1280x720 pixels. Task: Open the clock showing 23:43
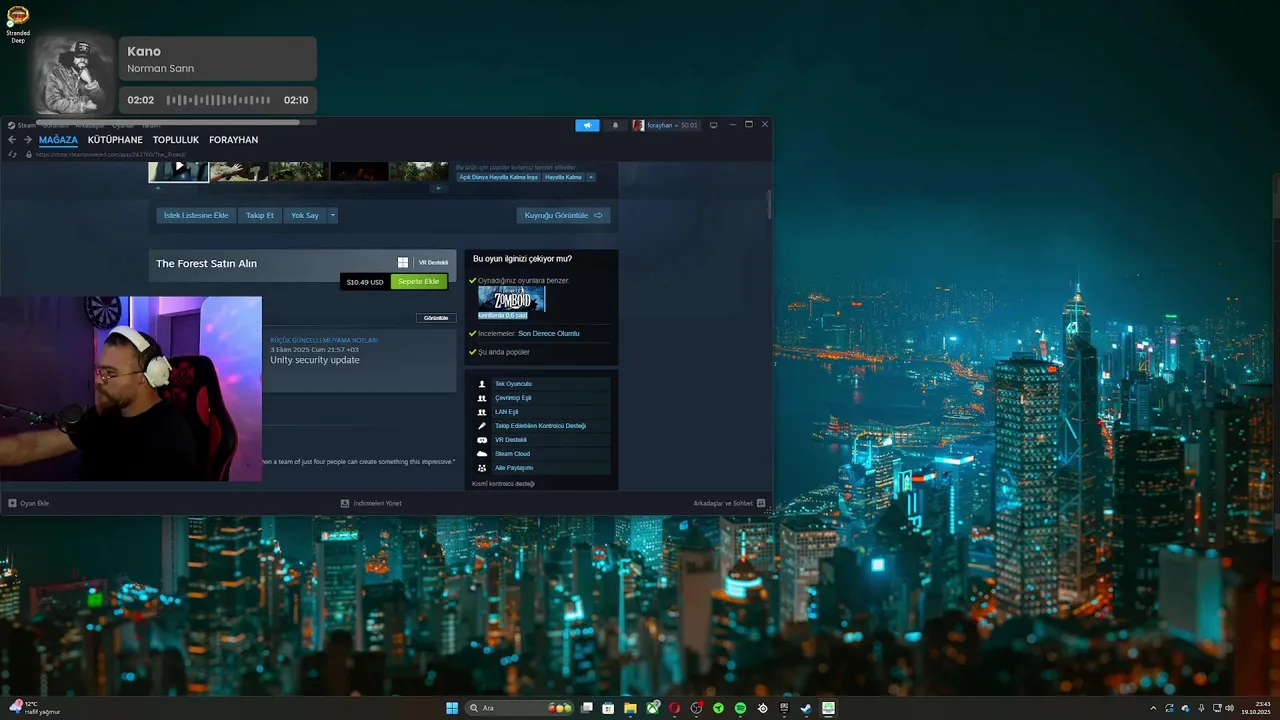pyautogui.click(x=1256, y=708)
